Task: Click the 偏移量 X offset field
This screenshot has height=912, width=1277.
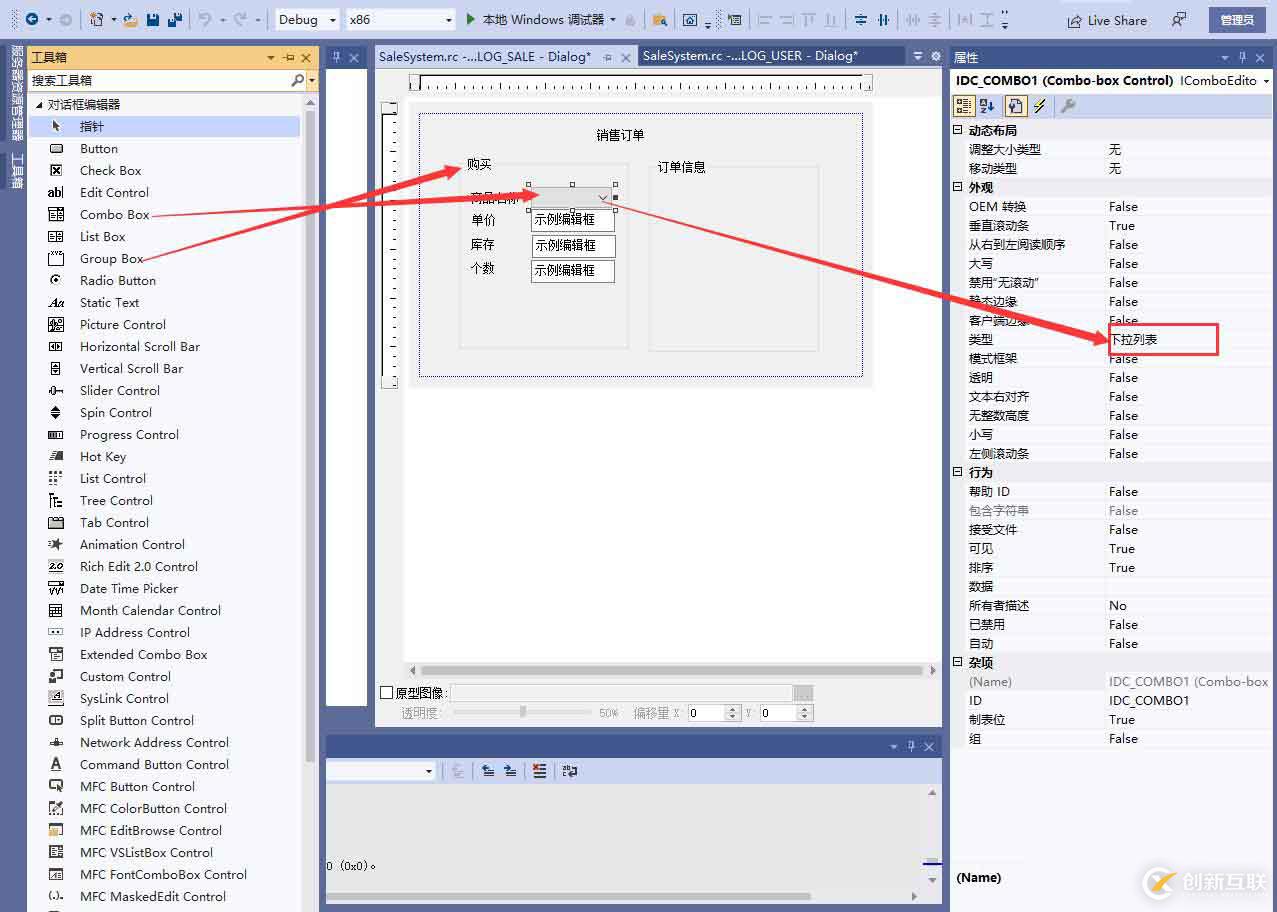Action: click(707, 713)
